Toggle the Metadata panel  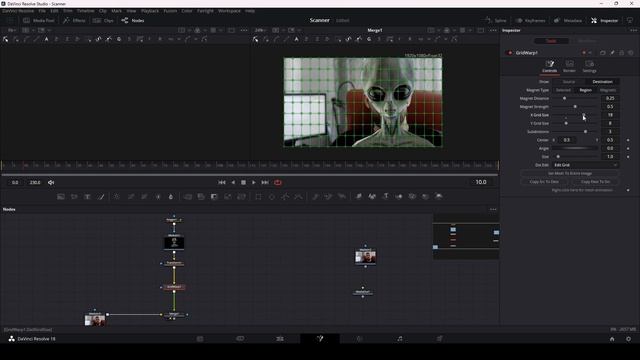point(568,20)
